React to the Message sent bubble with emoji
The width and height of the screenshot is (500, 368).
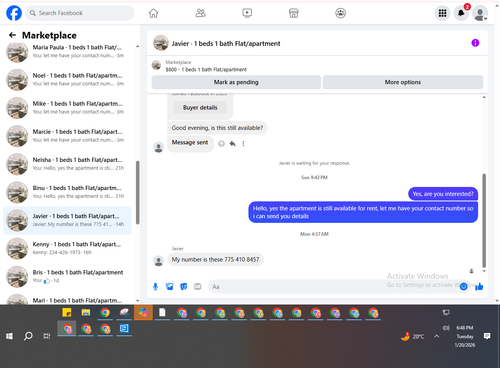tap(221, 144)
